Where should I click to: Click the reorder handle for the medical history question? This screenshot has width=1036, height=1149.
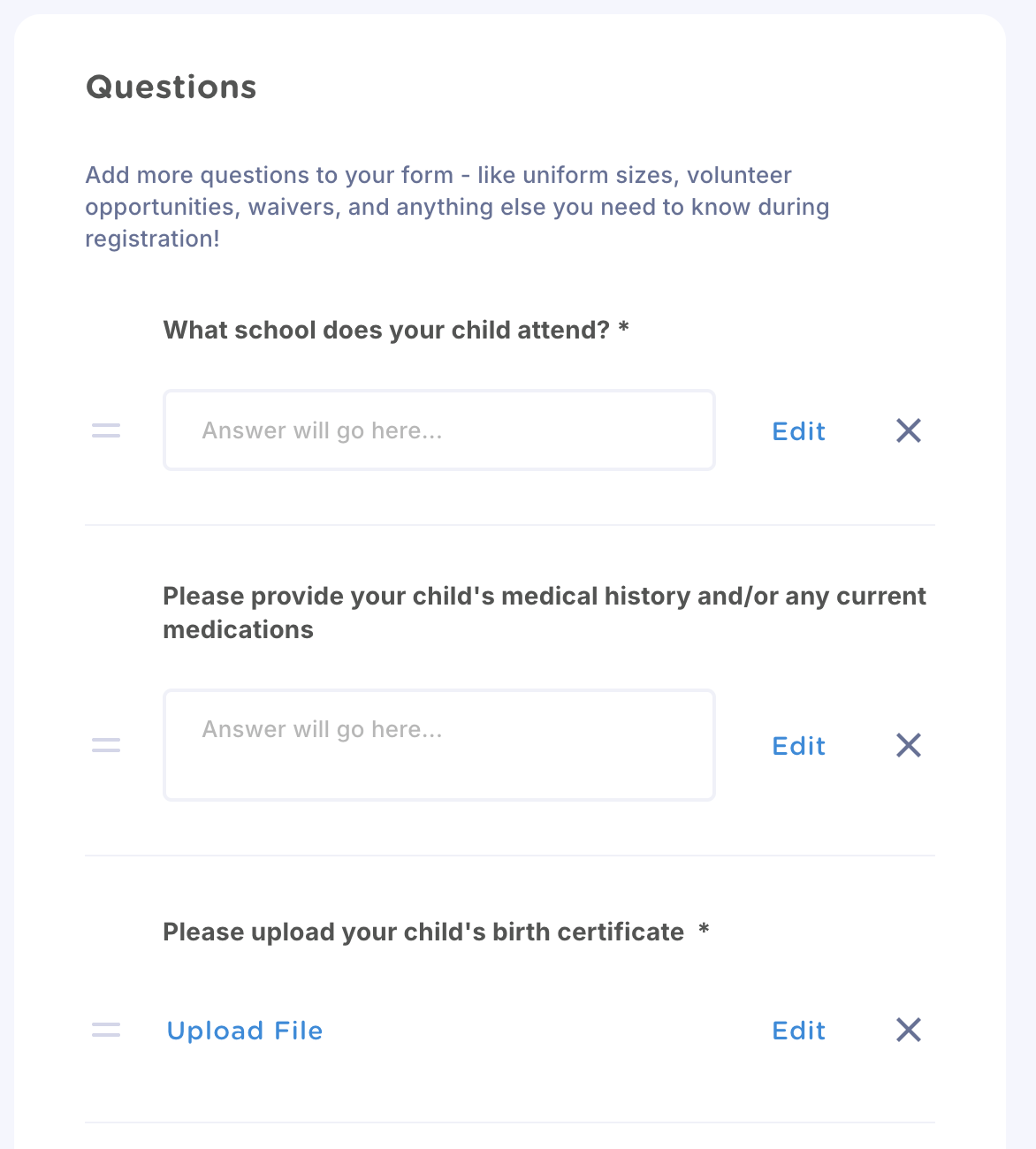click(x=106, y=745)
